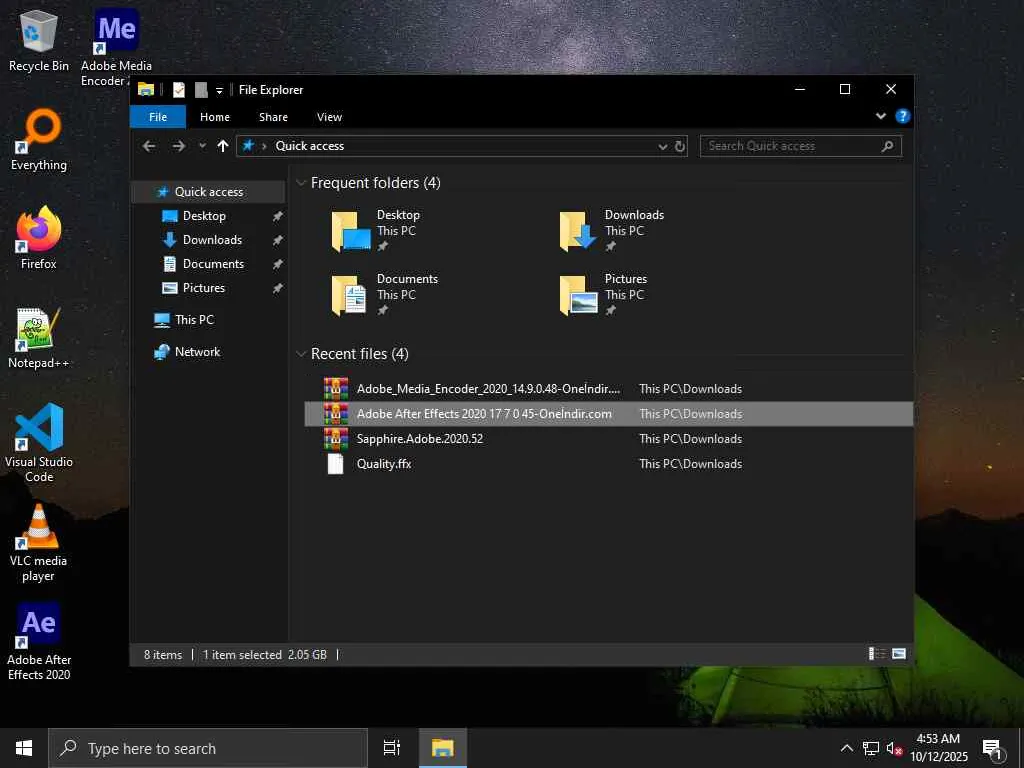Viewport: 1024px width, 768px height.
Task: Open Task View from the taskbar
Action: coord(391,748)
